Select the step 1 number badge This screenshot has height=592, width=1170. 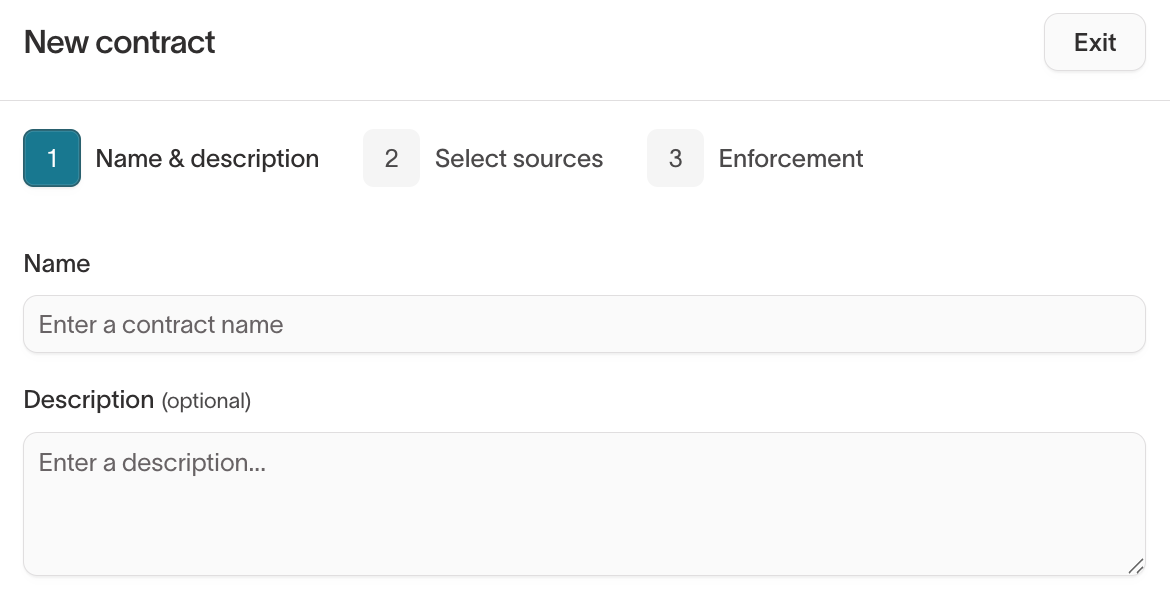coord(52,158)
